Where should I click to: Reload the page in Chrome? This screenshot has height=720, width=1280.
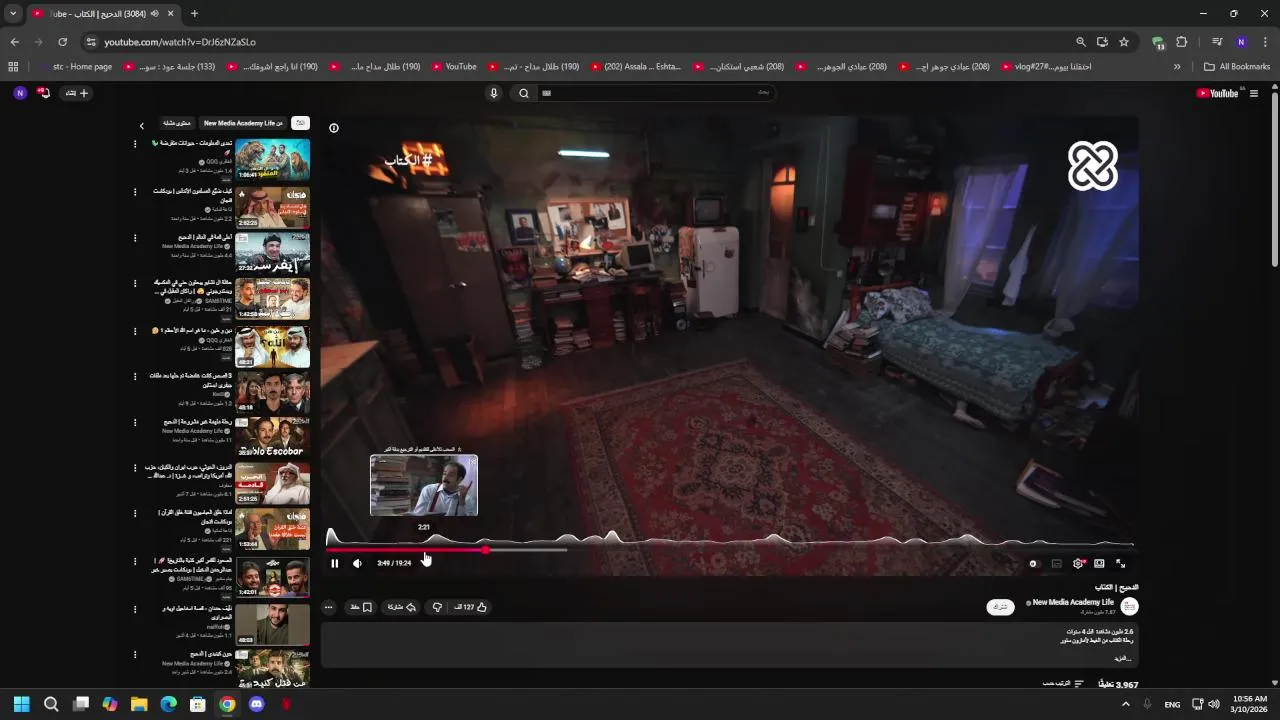pyautogui.click(x=62, y=42)
